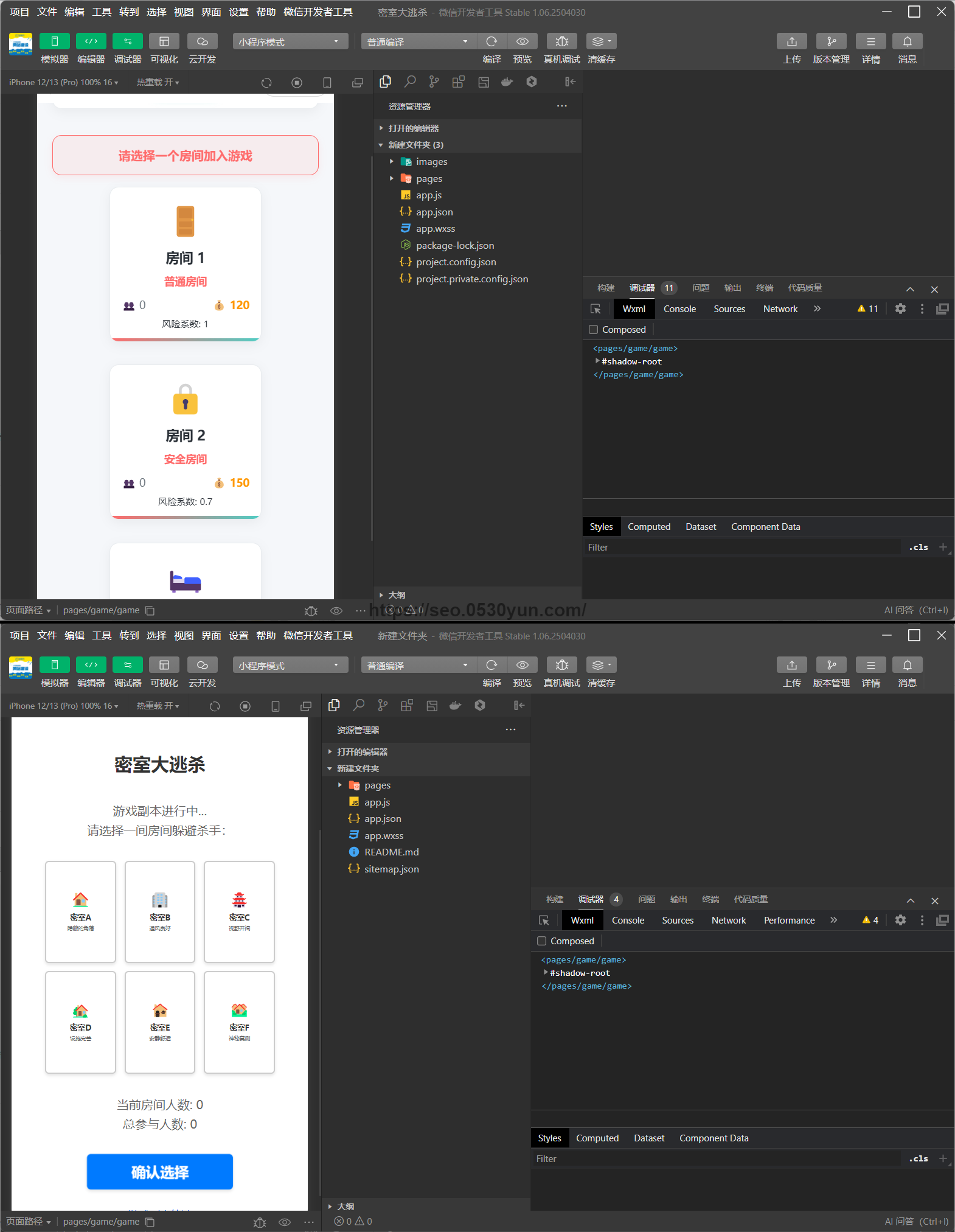Screen dimensions: 955x1232
Task: Open the 版本管理 icon in the 新建文件夹 window
Action: (x=831, y=665)
